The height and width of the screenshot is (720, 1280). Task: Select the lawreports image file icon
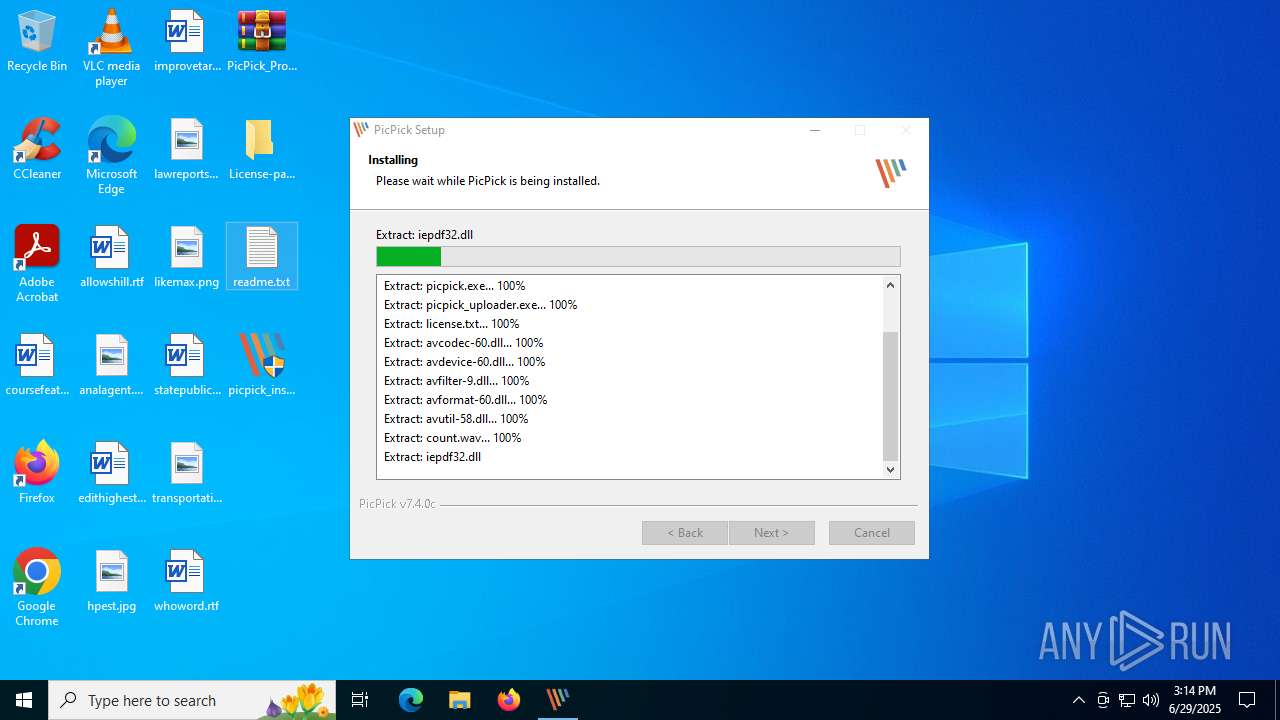point(187,150)
